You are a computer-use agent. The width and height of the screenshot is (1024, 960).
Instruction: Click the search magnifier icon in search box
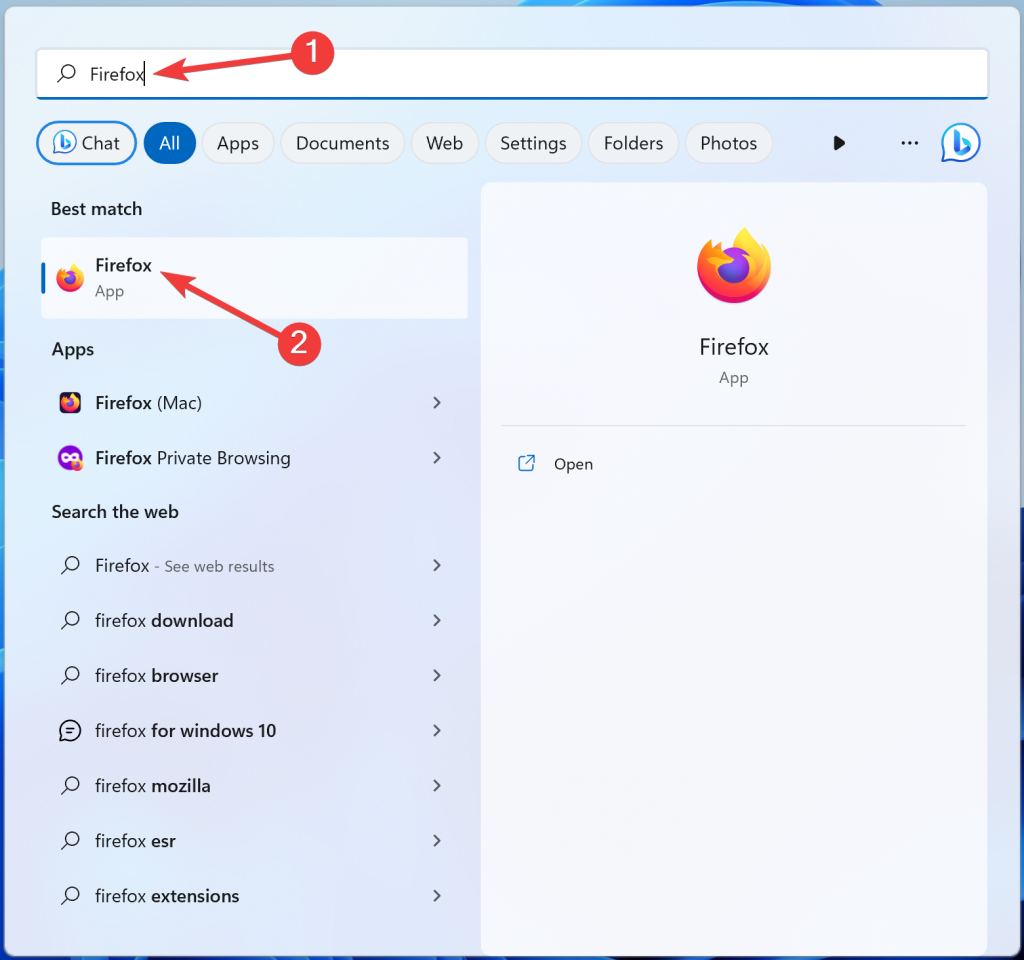tap(66, 73)
